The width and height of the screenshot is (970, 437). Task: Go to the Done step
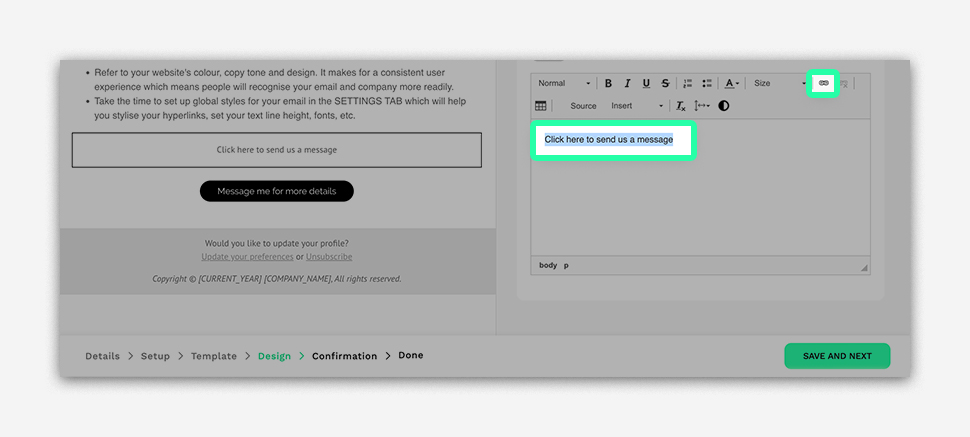tap(411, 355)
